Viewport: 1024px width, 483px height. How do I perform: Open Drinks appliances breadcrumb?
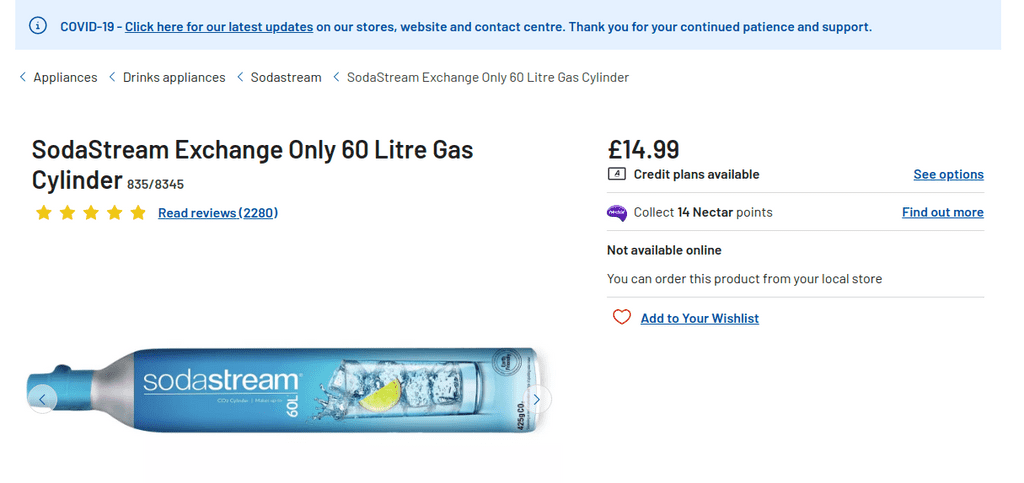click(x=174, y=77)
